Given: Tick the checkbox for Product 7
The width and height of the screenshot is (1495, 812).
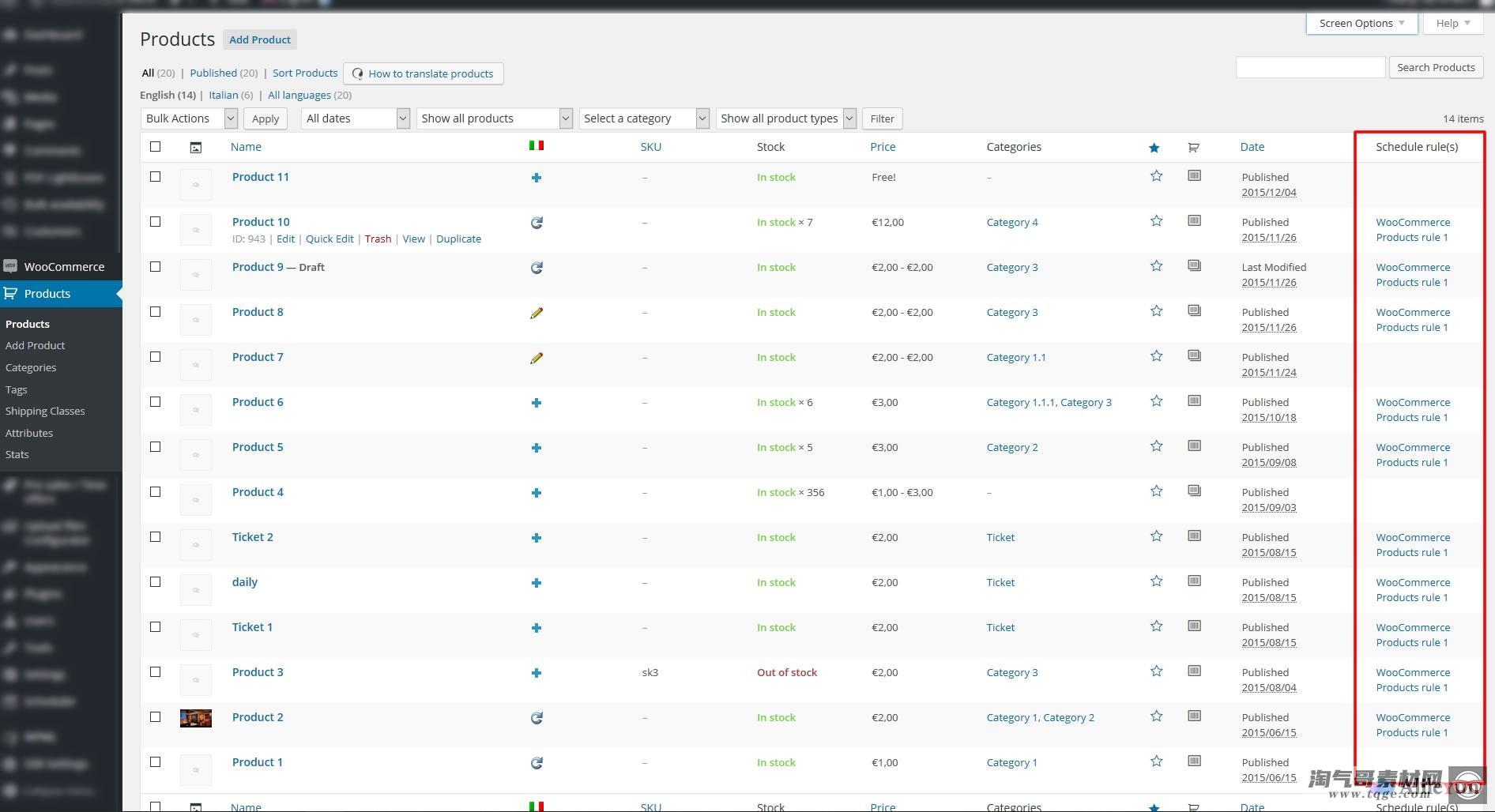Looking at the screenshot, I should pyautogui.click(x=156, y=356).
